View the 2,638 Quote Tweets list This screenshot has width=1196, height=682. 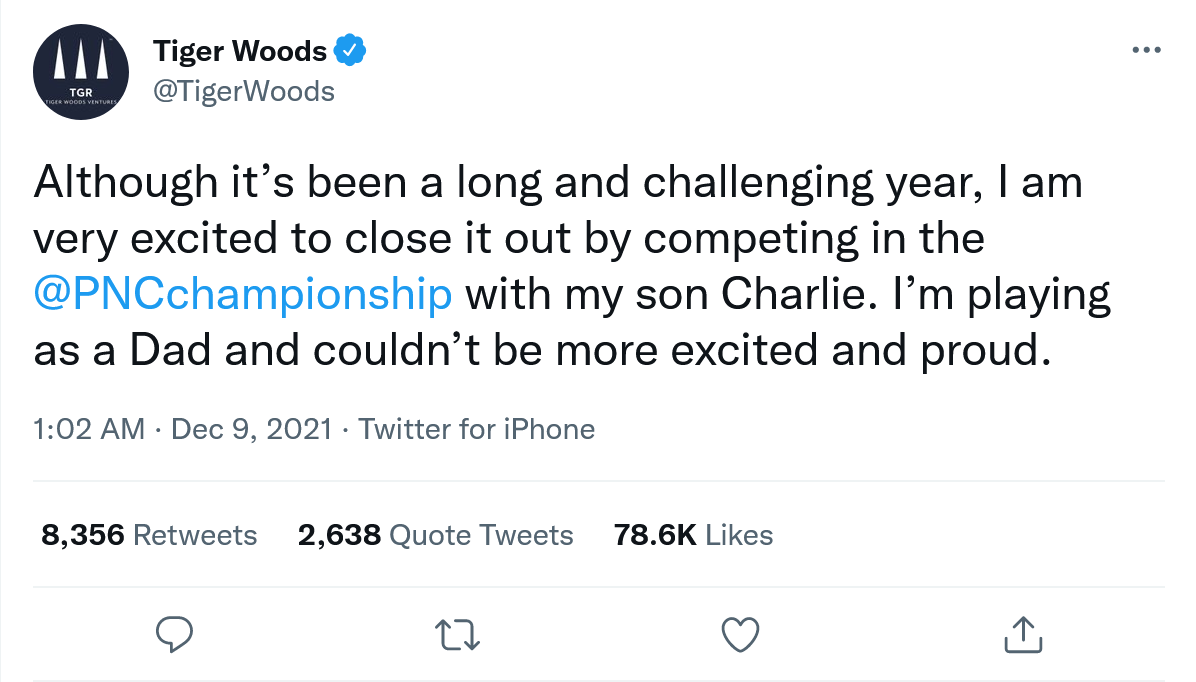(x=435, y=535)
